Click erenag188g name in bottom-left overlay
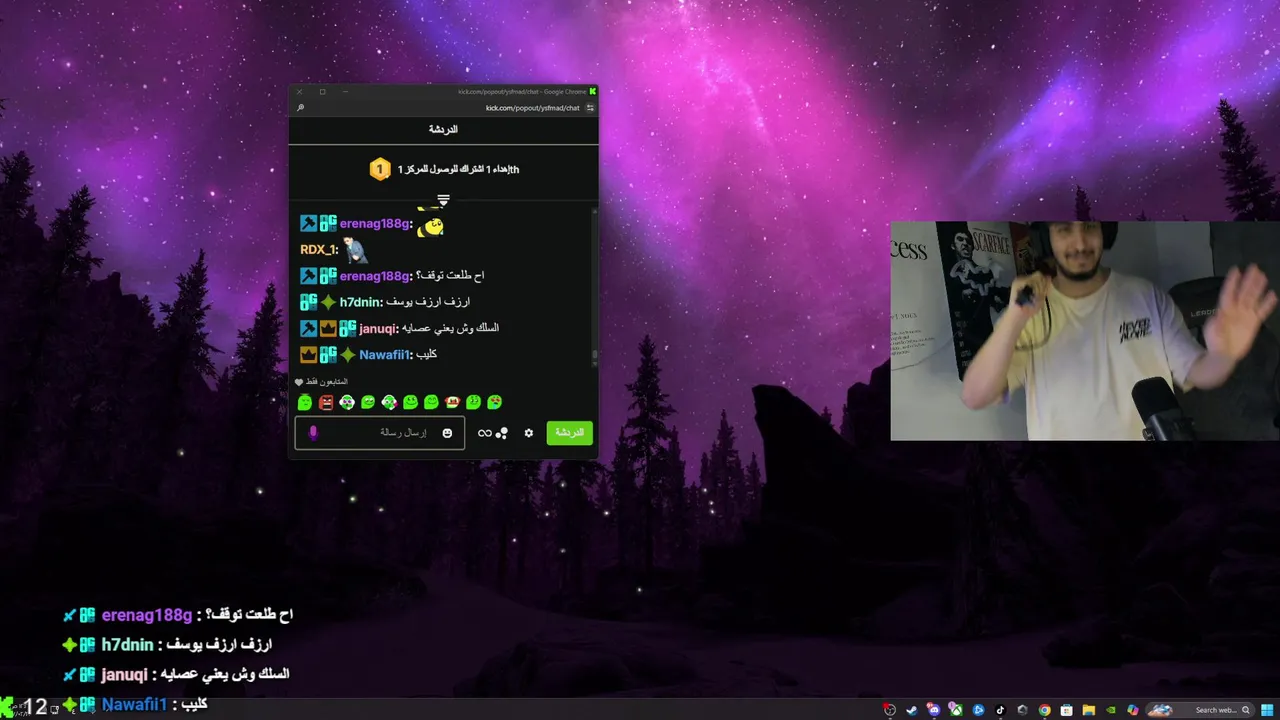1280x720 pixels. 147,615
